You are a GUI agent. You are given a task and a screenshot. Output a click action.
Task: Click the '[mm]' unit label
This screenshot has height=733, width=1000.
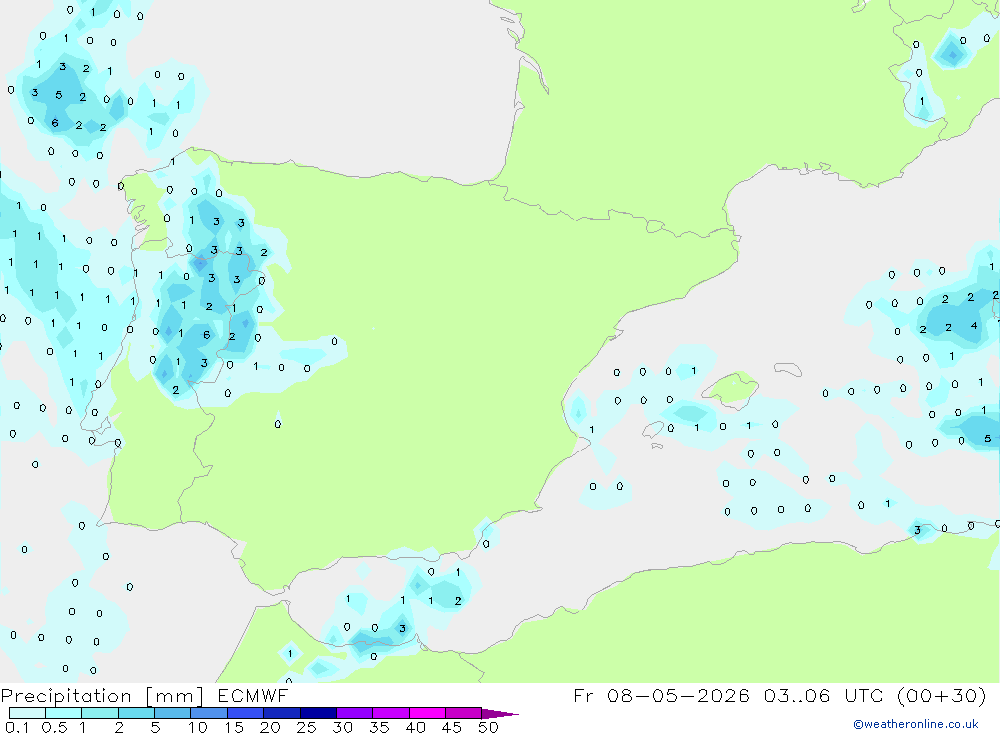[x=175, y=696]
